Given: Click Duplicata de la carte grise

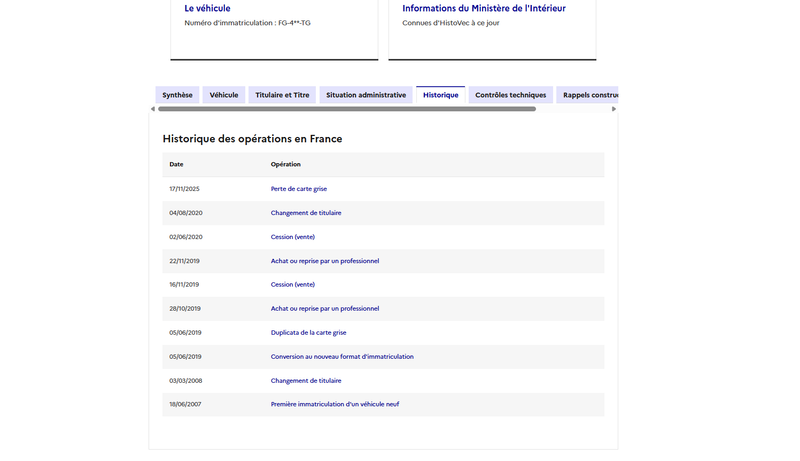Looking at the screenshot, I should (x=309, y=332).
